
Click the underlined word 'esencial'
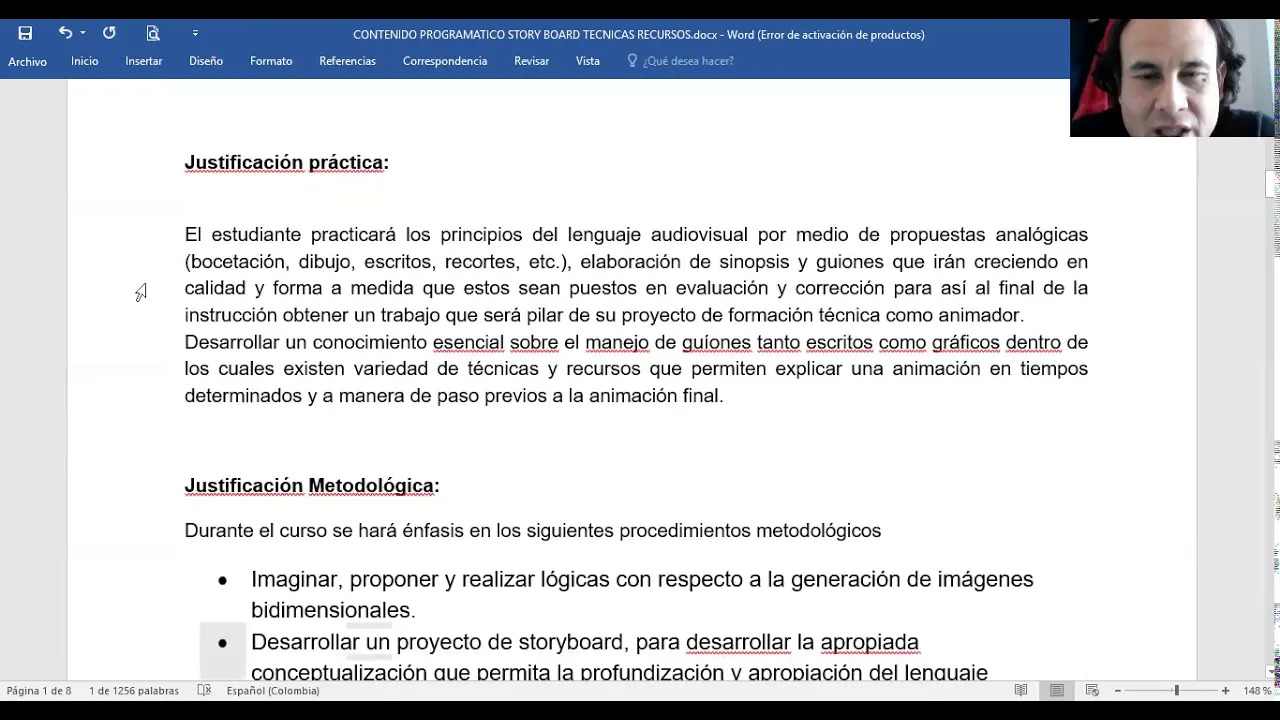point(468,342)
